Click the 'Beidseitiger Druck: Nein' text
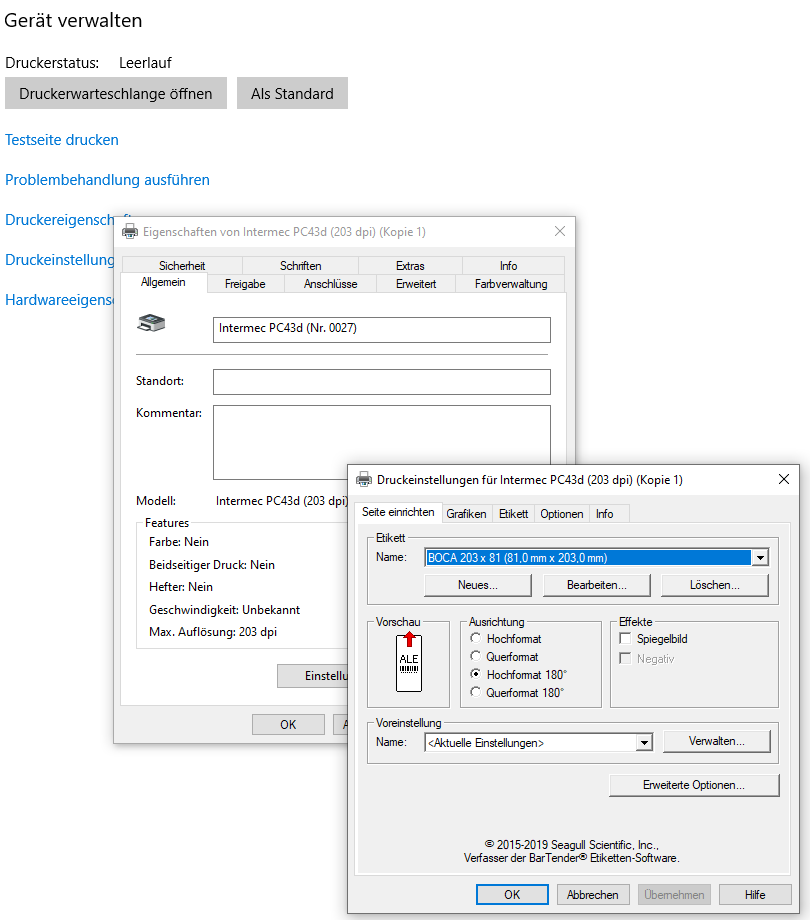This screenshot has width=810, height=920. pos(212,564)
